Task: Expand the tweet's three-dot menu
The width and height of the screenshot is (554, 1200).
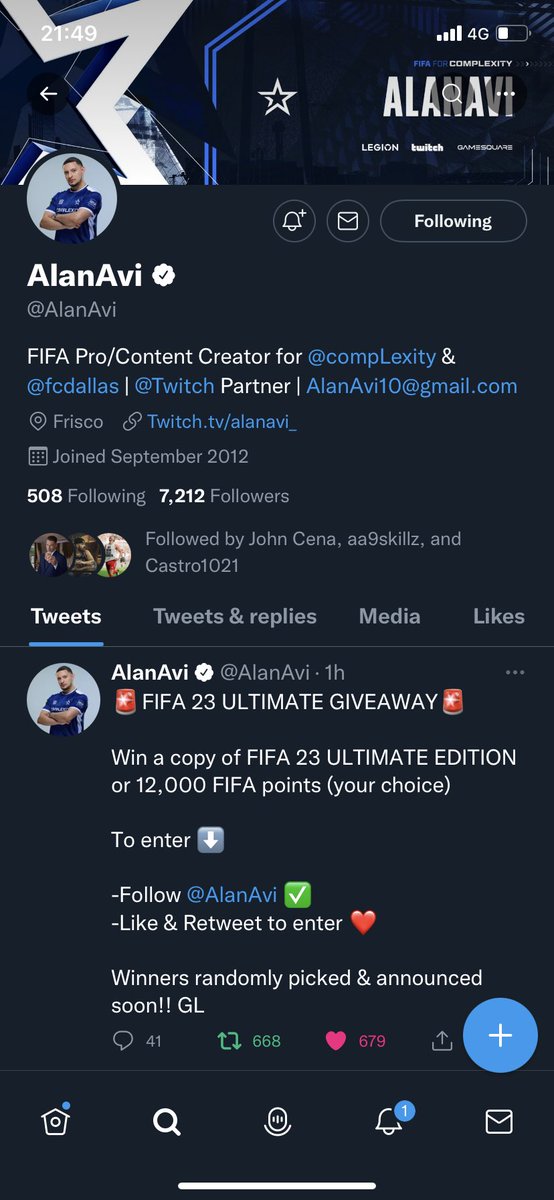Action: [515, 673]
